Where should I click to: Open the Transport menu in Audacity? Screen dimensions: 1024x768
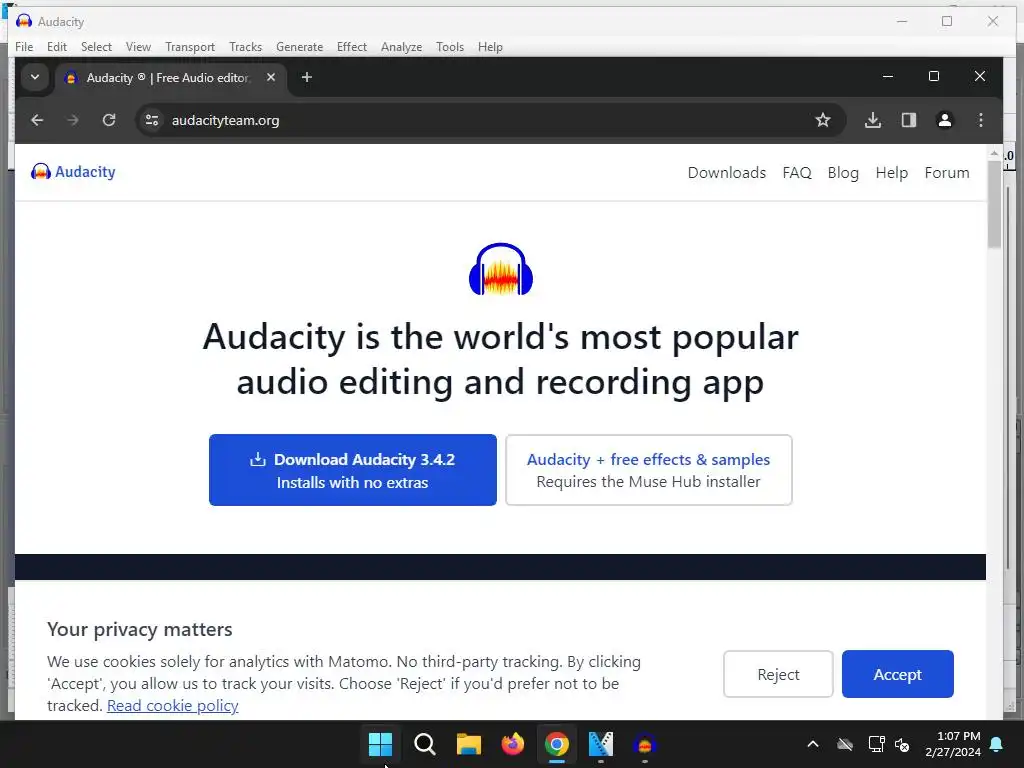tap(190, 47)
